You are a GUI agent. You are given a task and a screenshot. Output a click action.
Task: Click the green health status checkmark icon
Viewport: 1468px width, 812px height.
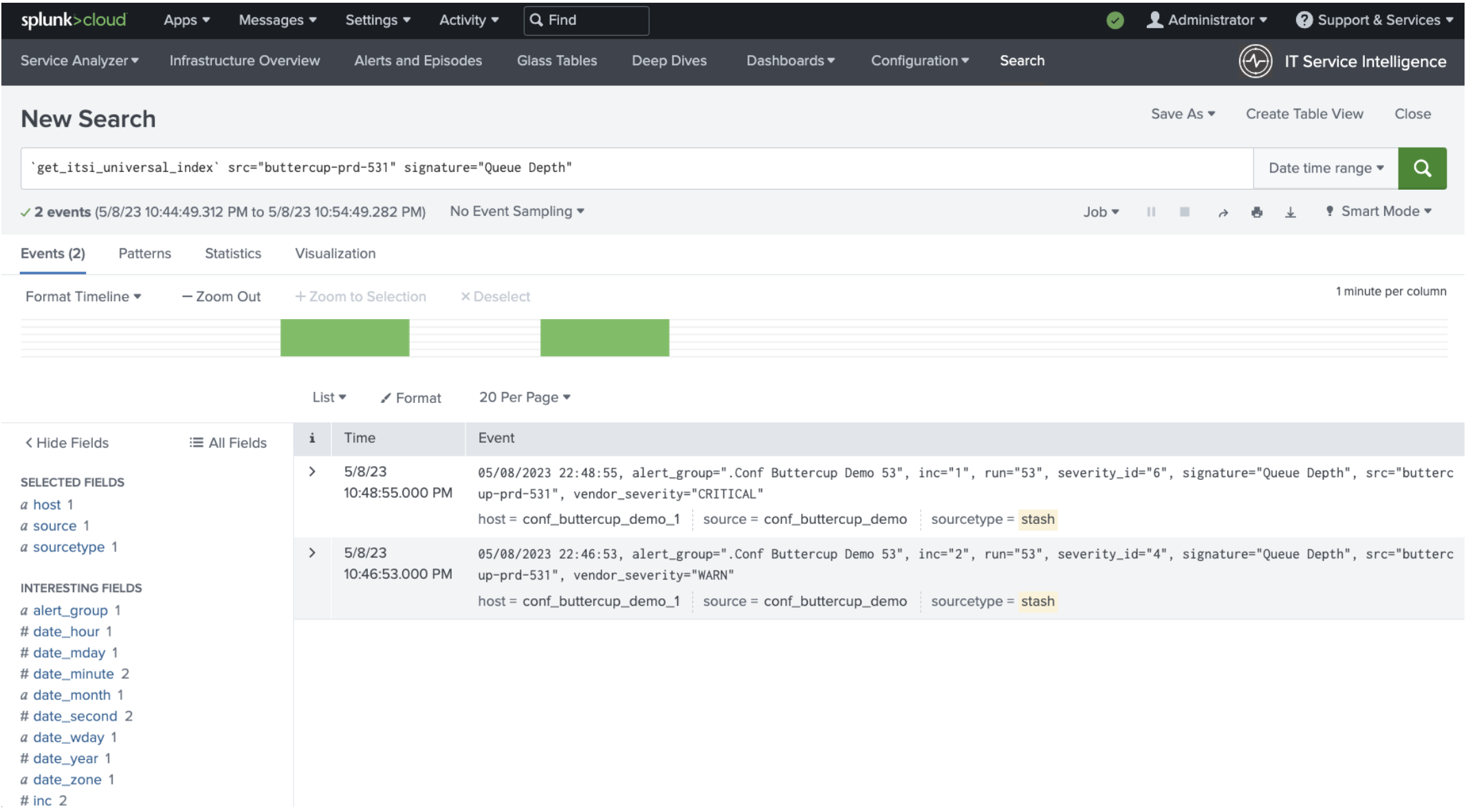pos(1115,21)
